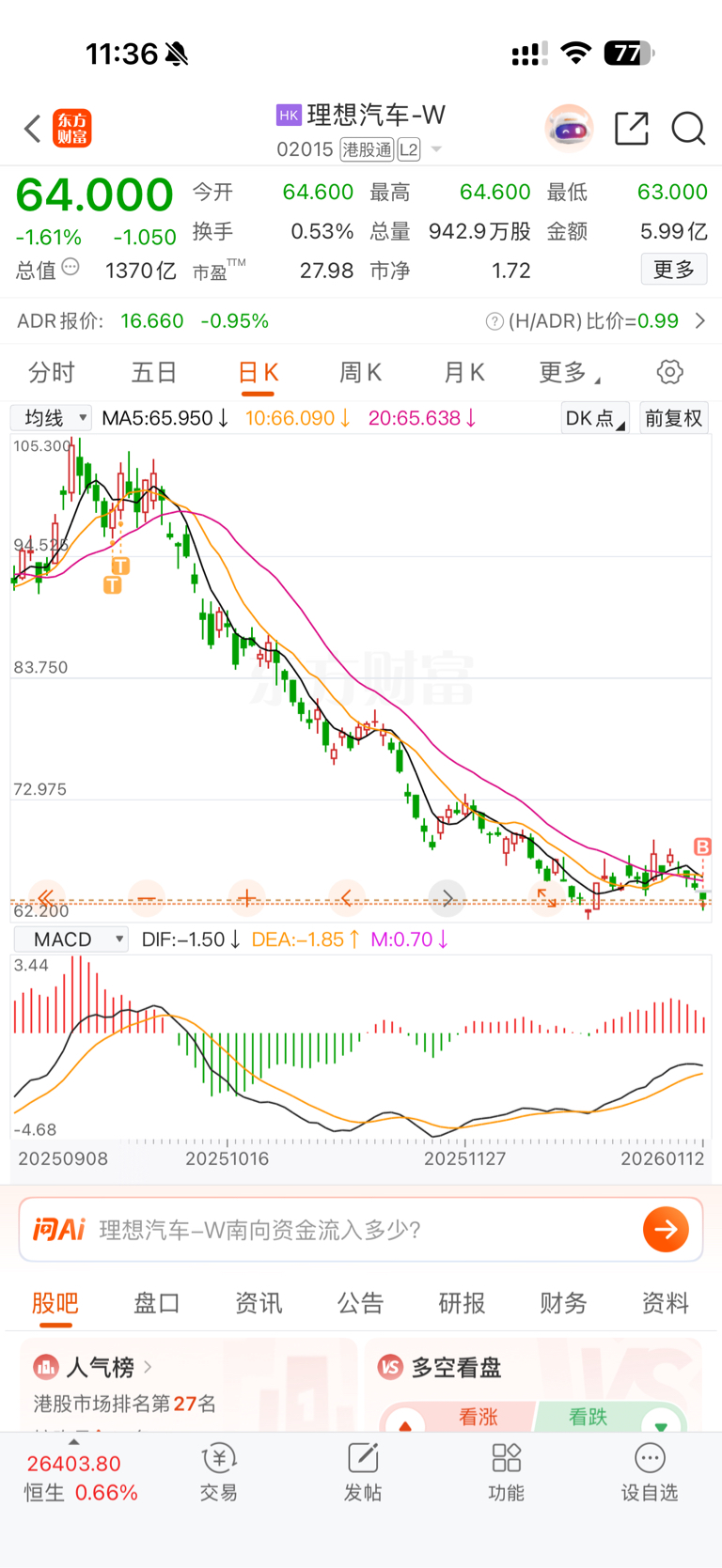Open the 功能 functions icon
Screen dimensions: 722x1568
coord(507,1471)
